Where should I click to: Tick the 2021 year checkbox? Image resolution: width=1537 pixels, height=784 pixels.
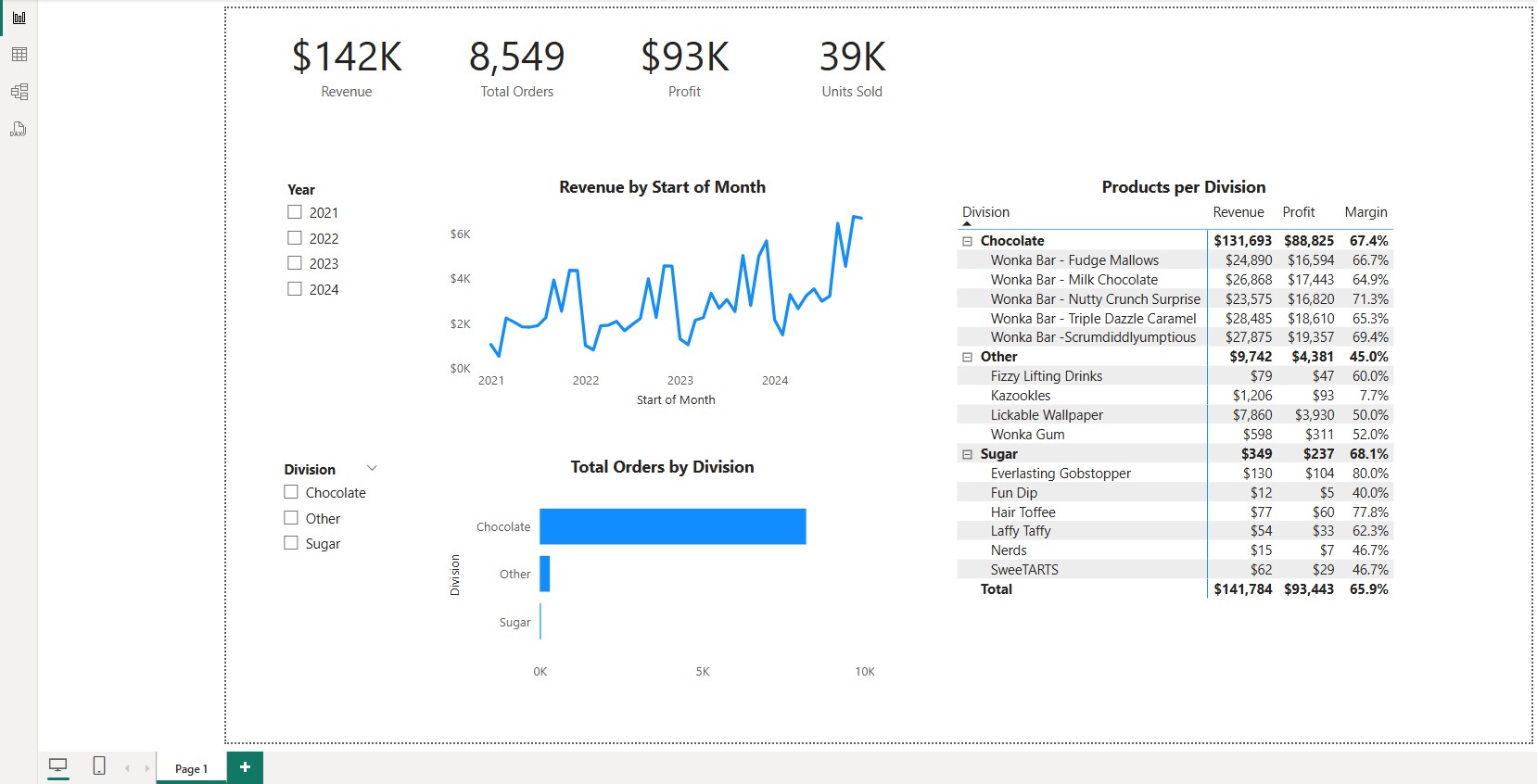[295, 212]
